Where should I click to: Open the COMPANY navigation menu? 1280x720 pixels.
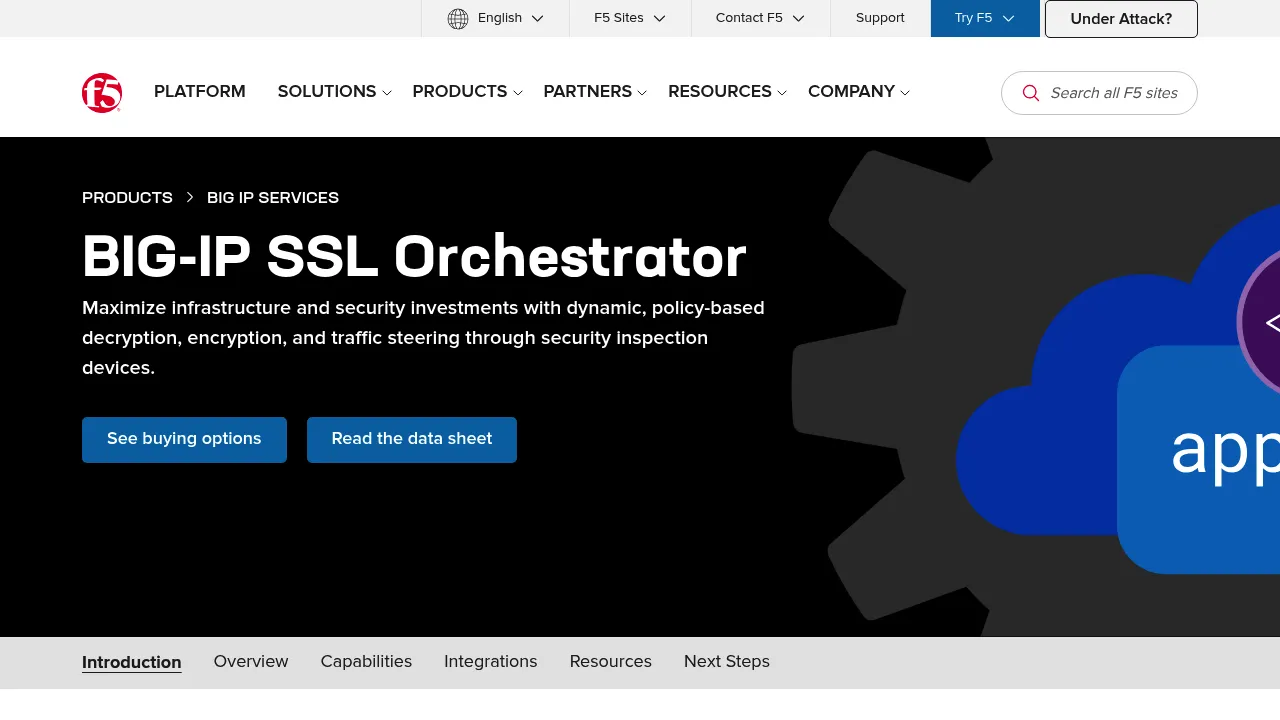point(859,92)
